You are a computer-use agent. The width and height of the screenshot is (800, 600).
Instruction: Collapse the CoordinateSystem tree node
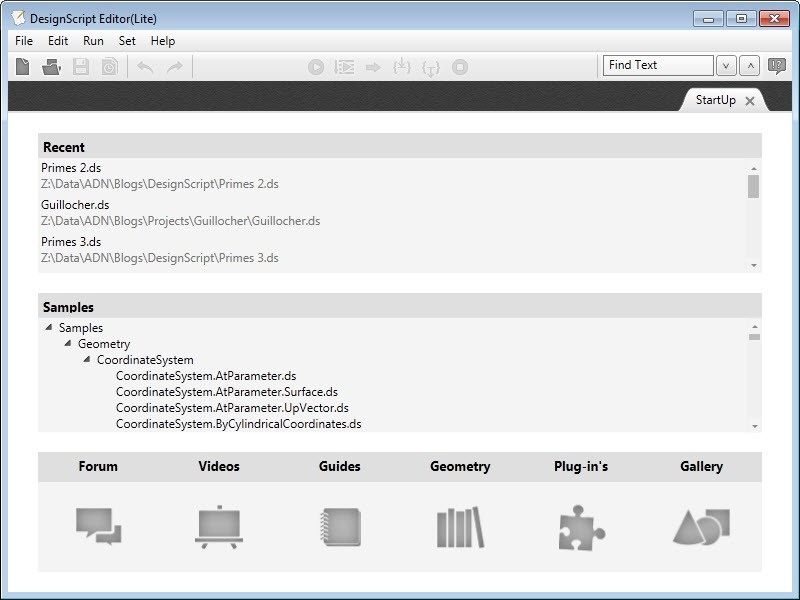coord(87,359)
